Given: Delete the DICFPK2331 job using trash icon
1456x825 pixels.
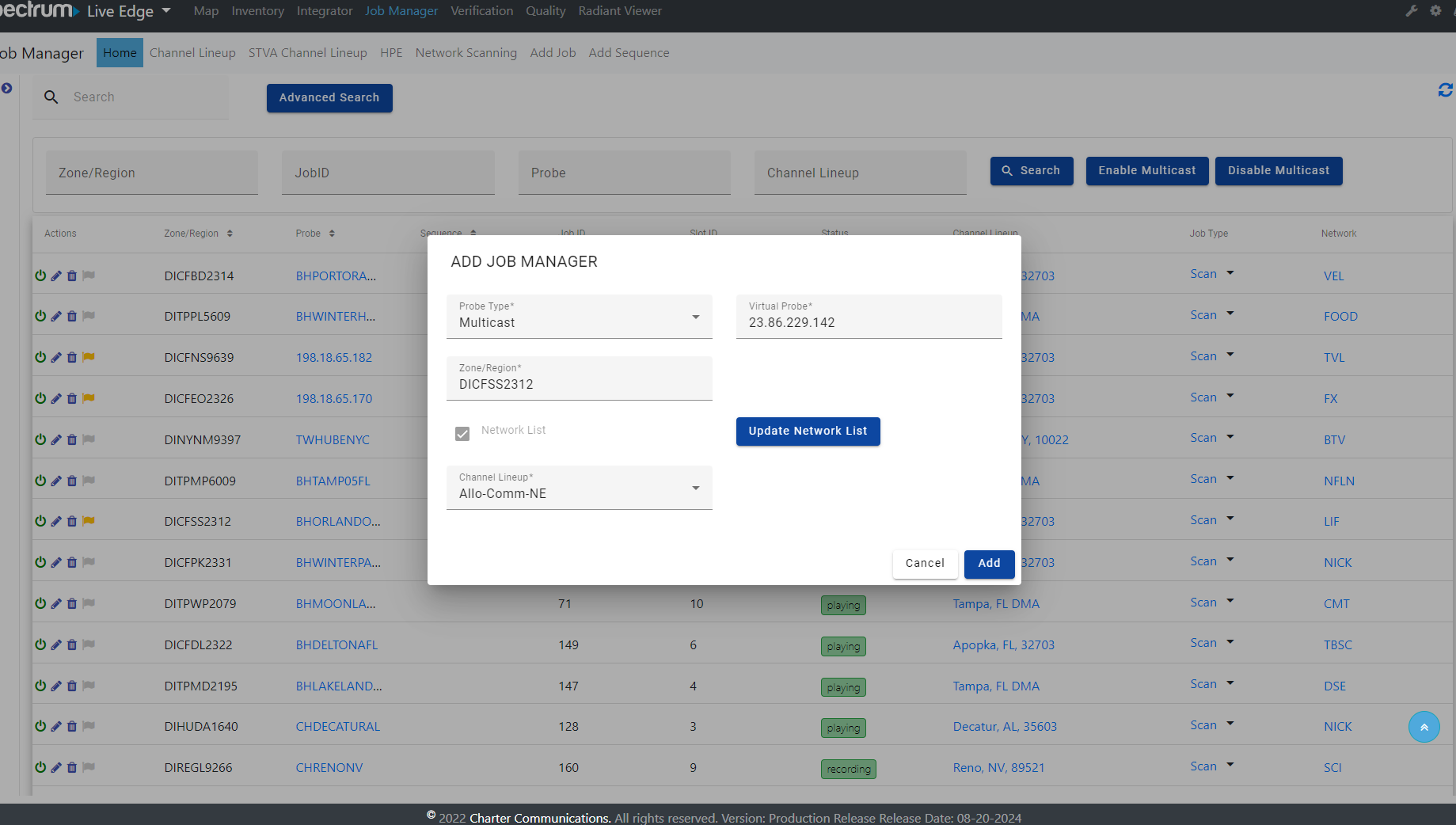Looking at the screenshot, I should tap(72, 562).
